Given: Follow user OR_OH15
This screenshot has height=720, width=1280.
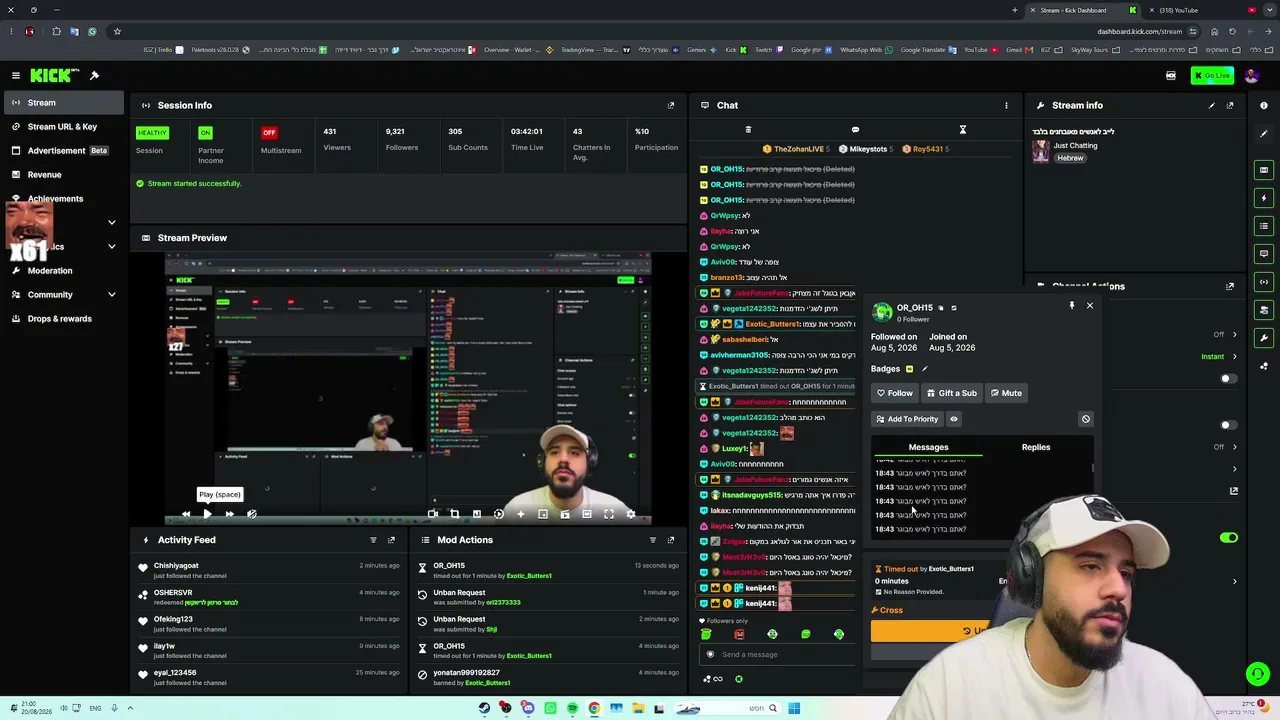Looking at the screenshot, I should [894, 394].
